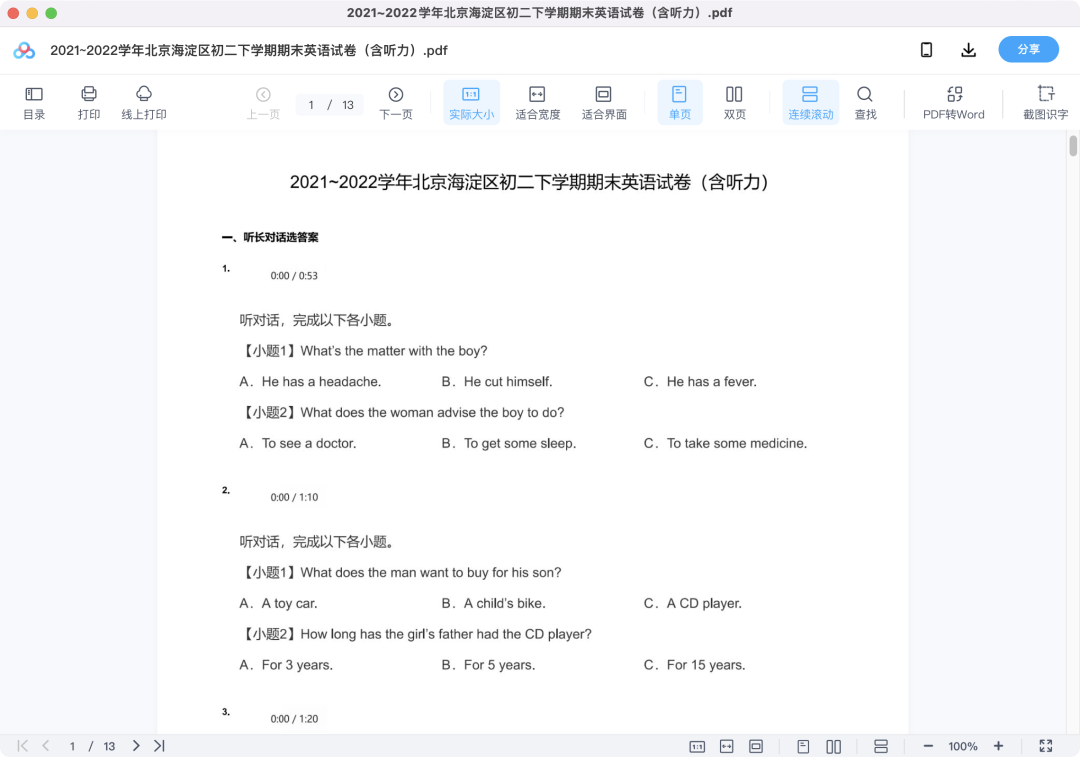Click fit width icon in bottom bar
This screenshot has width=1080, height=757.
pyautogui.click(x=727, y=747)
